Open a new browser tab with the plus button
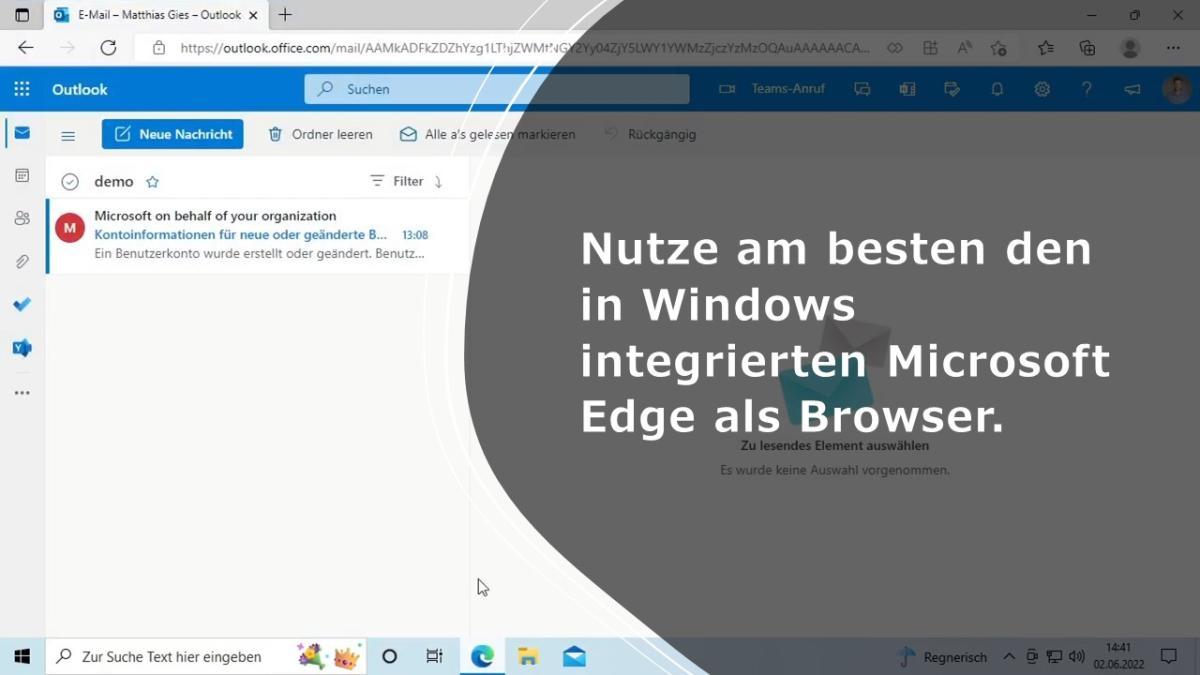Screen dimensions: 1200x675 285,15
